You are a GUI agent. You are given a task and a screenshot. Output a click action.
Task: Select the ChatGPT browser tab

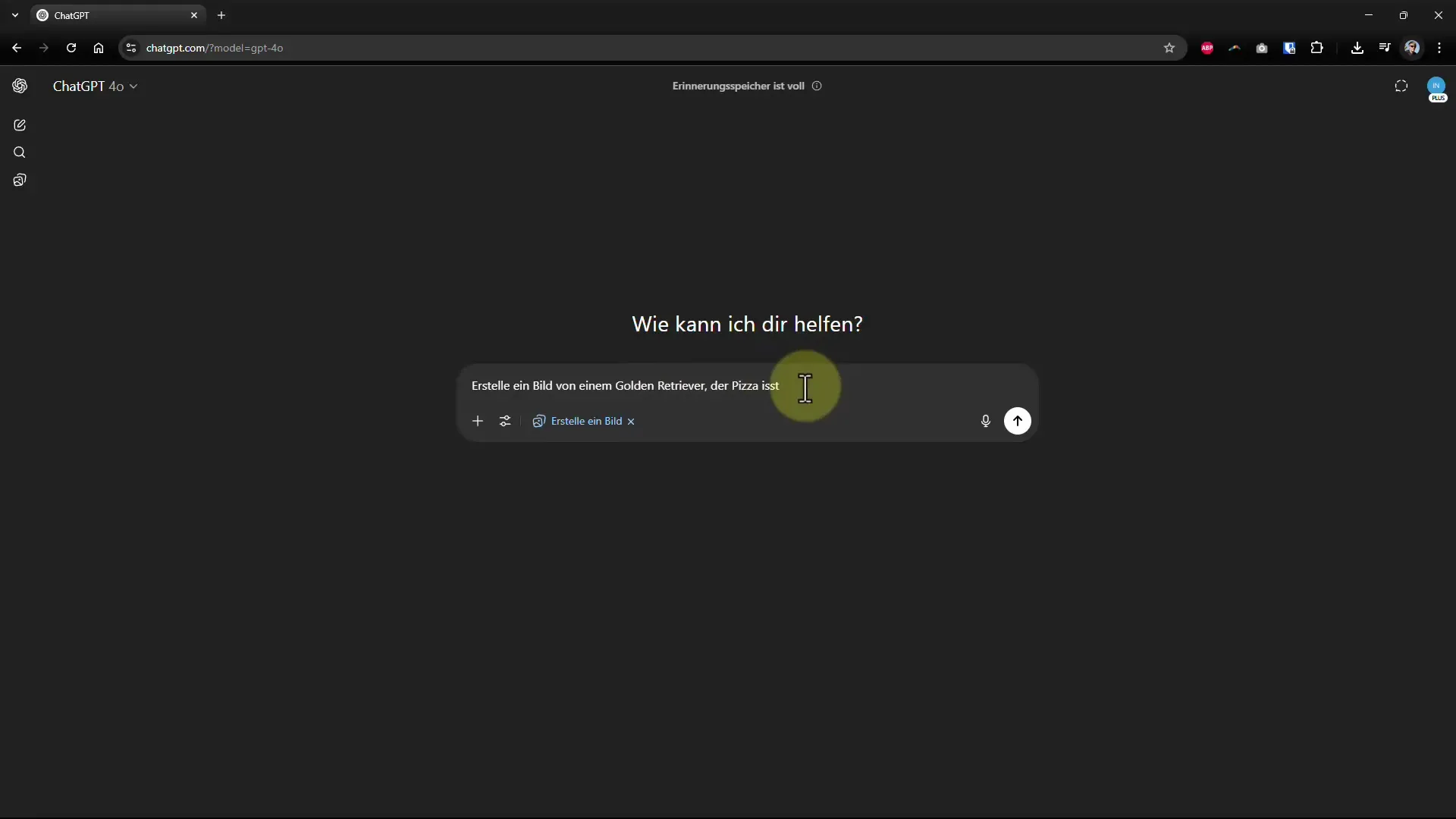[118, 15]
